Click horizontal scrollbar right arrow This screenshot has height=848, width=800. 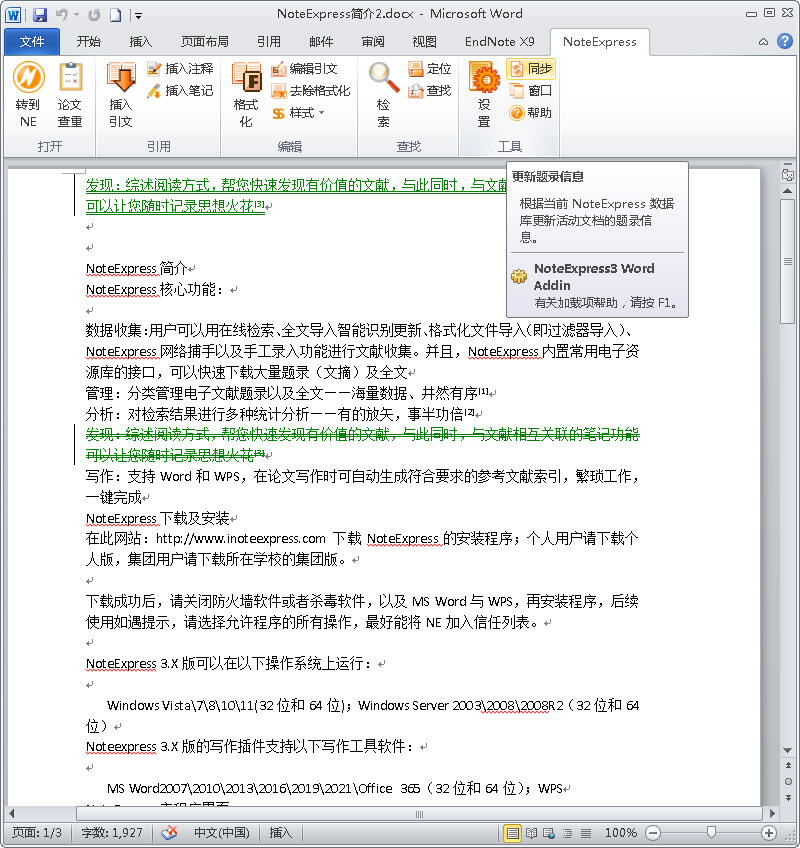pos(772,813)
